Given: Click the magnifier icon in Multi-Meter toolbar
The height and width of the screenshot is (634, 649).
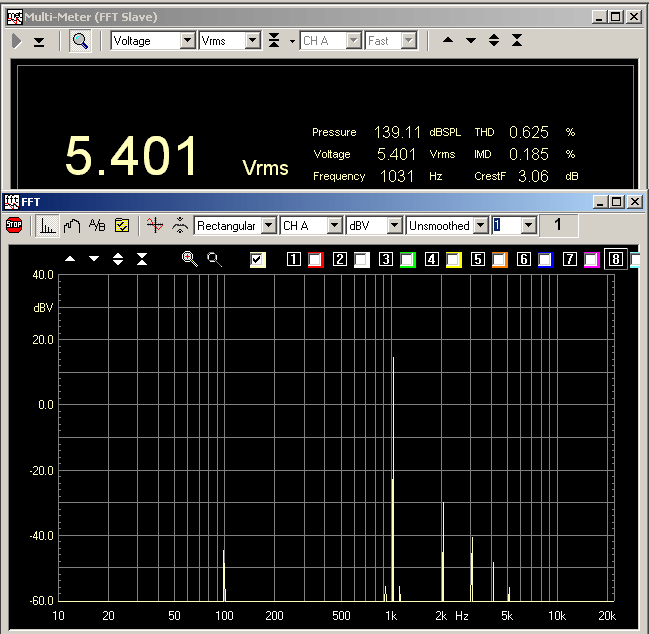Looking at the screenshot, I should click(80, 41).
